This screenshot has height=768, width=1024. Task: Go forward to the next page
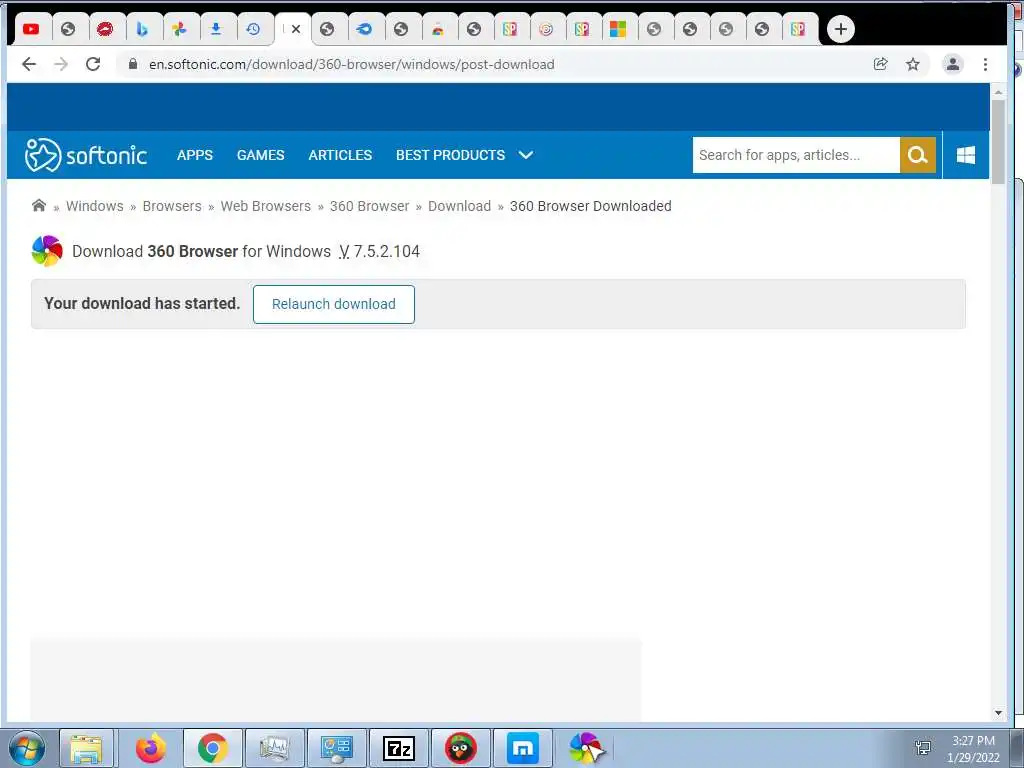click(61, 64)
